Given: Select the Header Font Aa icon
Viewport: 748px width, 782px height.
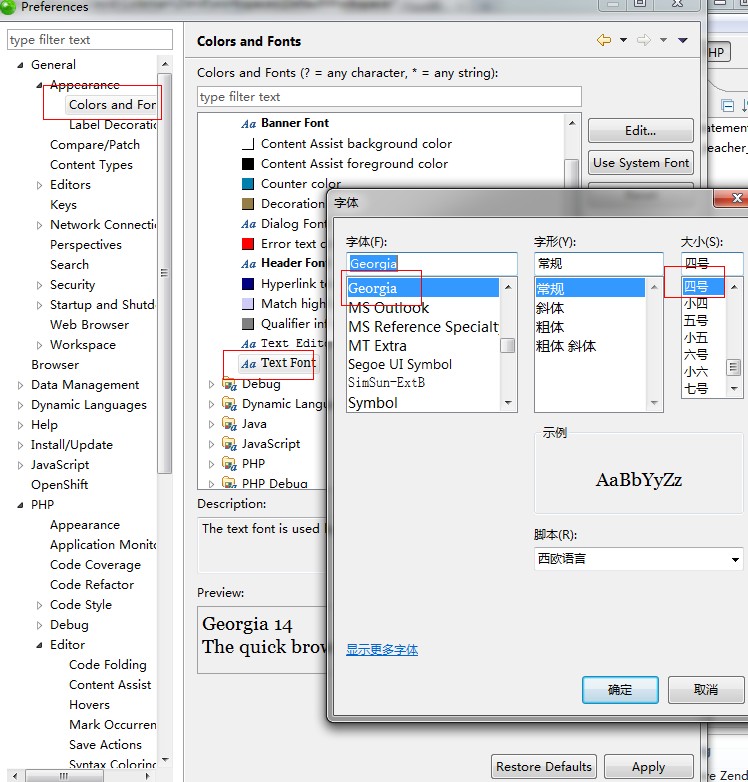Looking at the screenshot, I should coord(248,264).
